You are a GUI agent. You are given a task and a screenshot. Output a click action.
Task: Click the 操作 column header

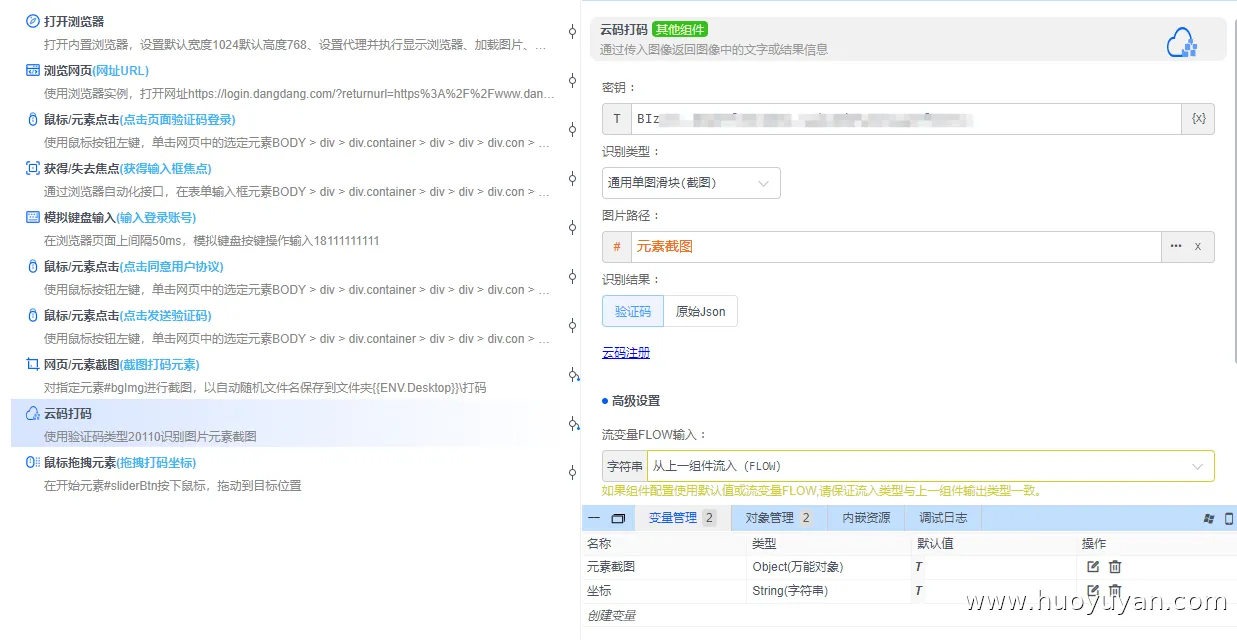pyautogui.click(x=1094, y=543)
